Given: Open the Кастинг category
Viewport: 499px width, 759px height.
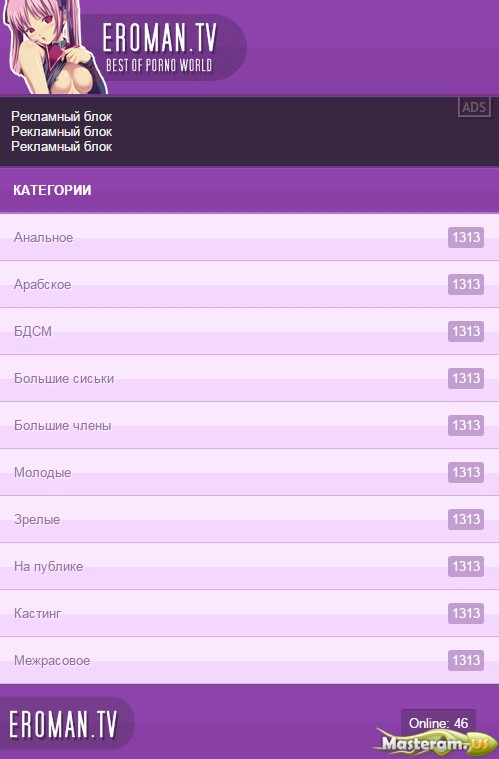Looking at the screenshot, I should [249, 613].
